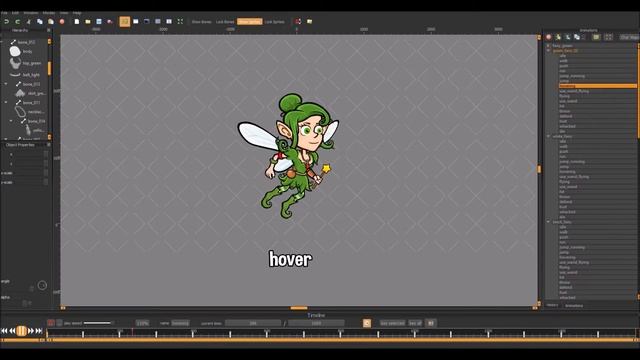Jump to the animation end with the skip button

pos(39,331)
